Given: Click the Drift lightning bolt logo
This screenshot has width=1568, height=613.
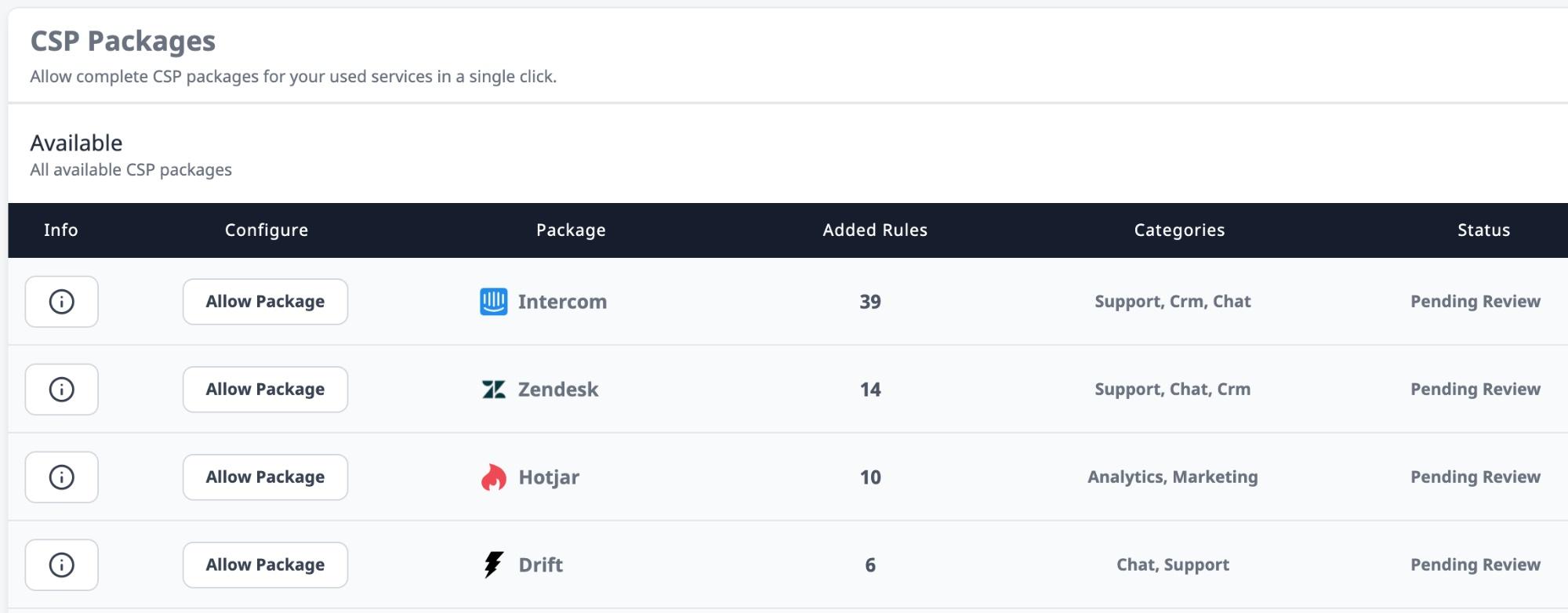Looking at the screenshot, I should point(493,564).
